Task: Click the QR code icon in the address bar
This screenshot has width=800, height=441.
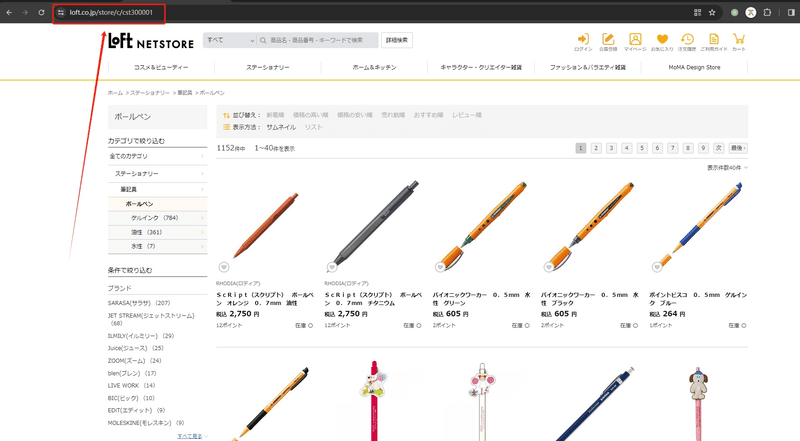Action: (x=697, y=12)
